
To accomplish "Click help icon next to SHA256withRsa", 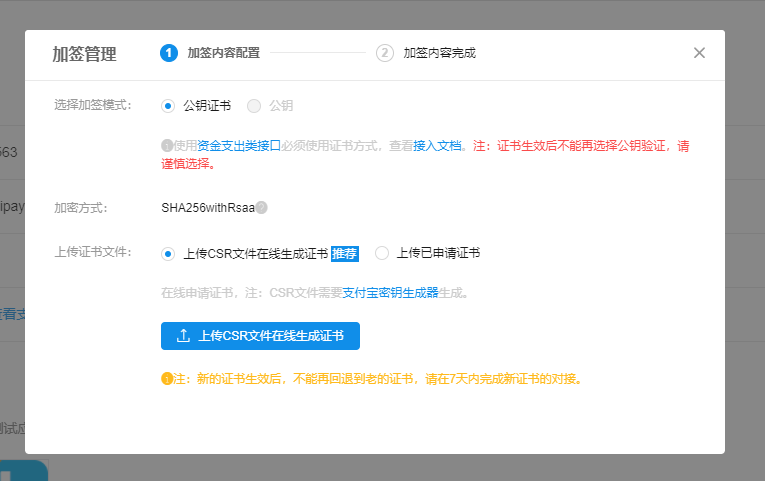I will [x=261, y=208].
